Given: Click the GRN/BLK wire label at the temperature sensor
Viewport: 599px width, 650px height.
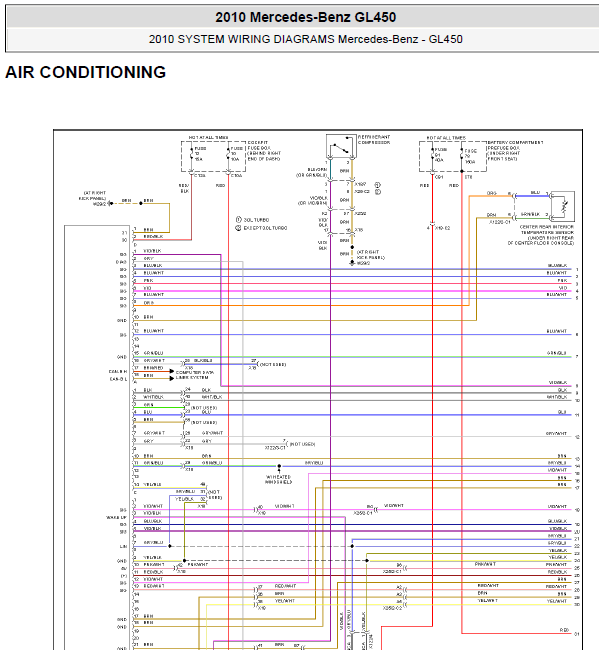Looking at the screenshot, I should tap(531, 214).
